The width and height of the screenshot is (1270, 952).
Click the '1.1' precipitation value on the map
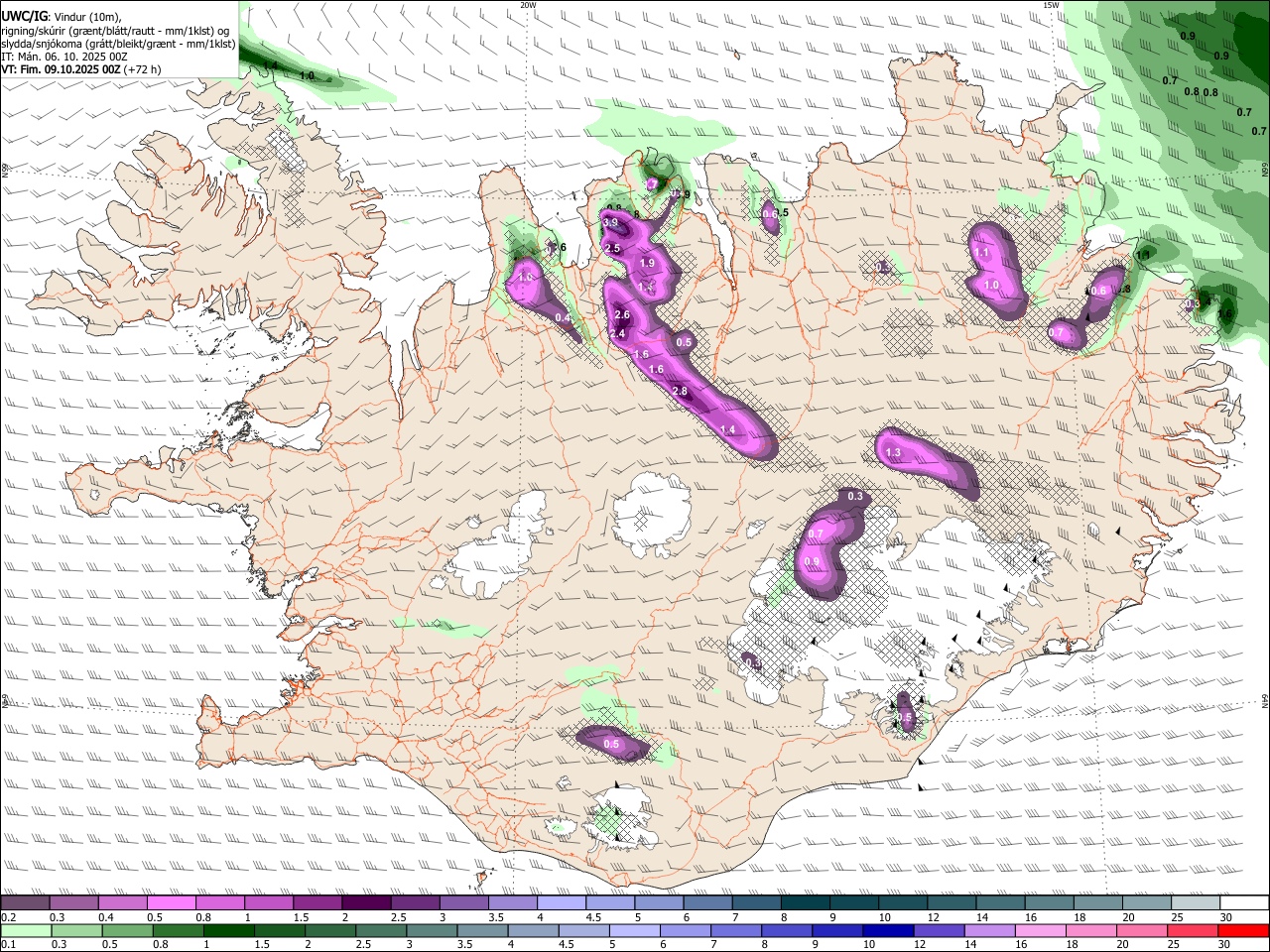tap(982, 254)
